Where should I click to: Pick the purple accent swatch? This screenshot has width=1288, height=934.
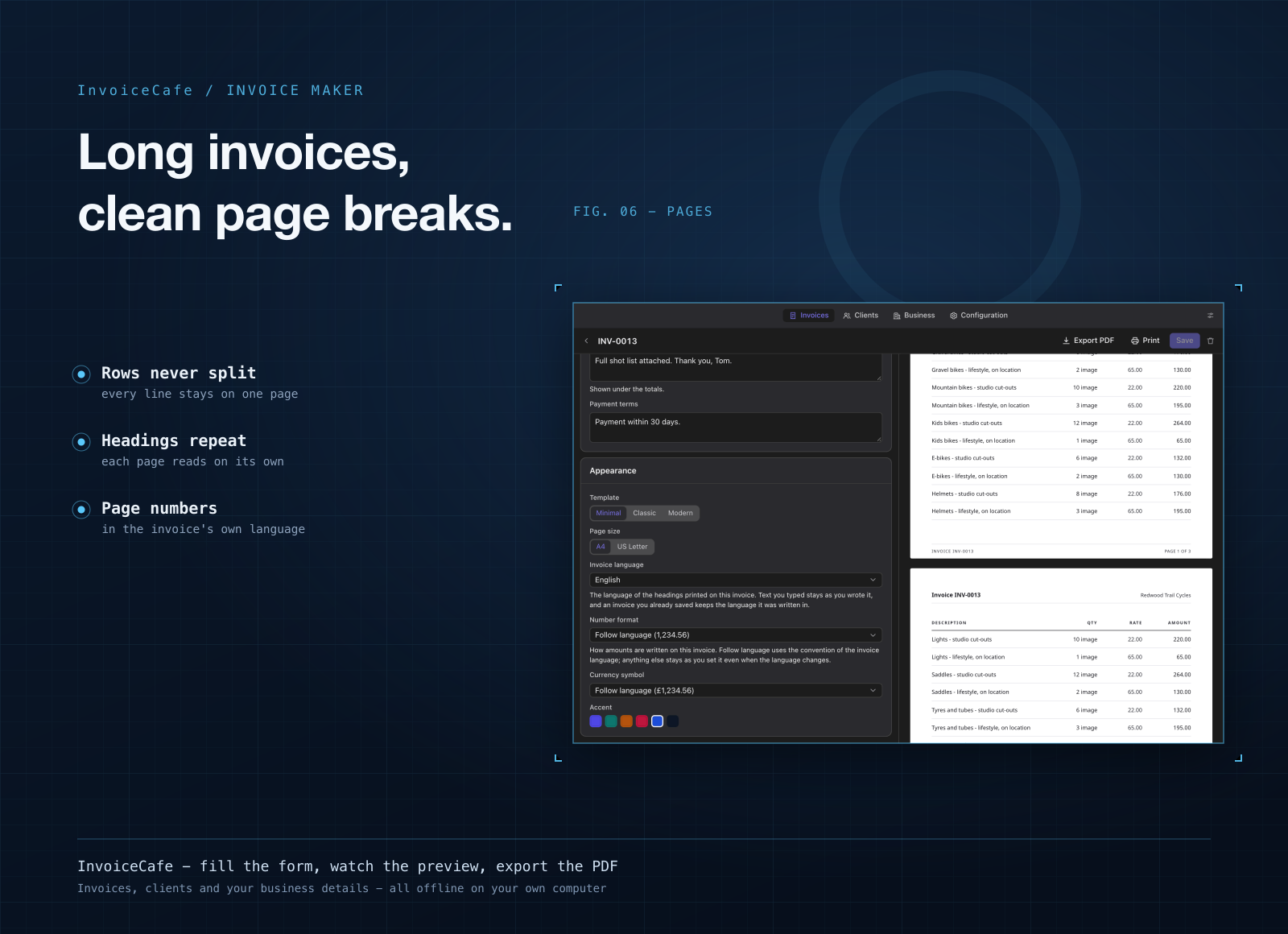[x=596, y=721]
